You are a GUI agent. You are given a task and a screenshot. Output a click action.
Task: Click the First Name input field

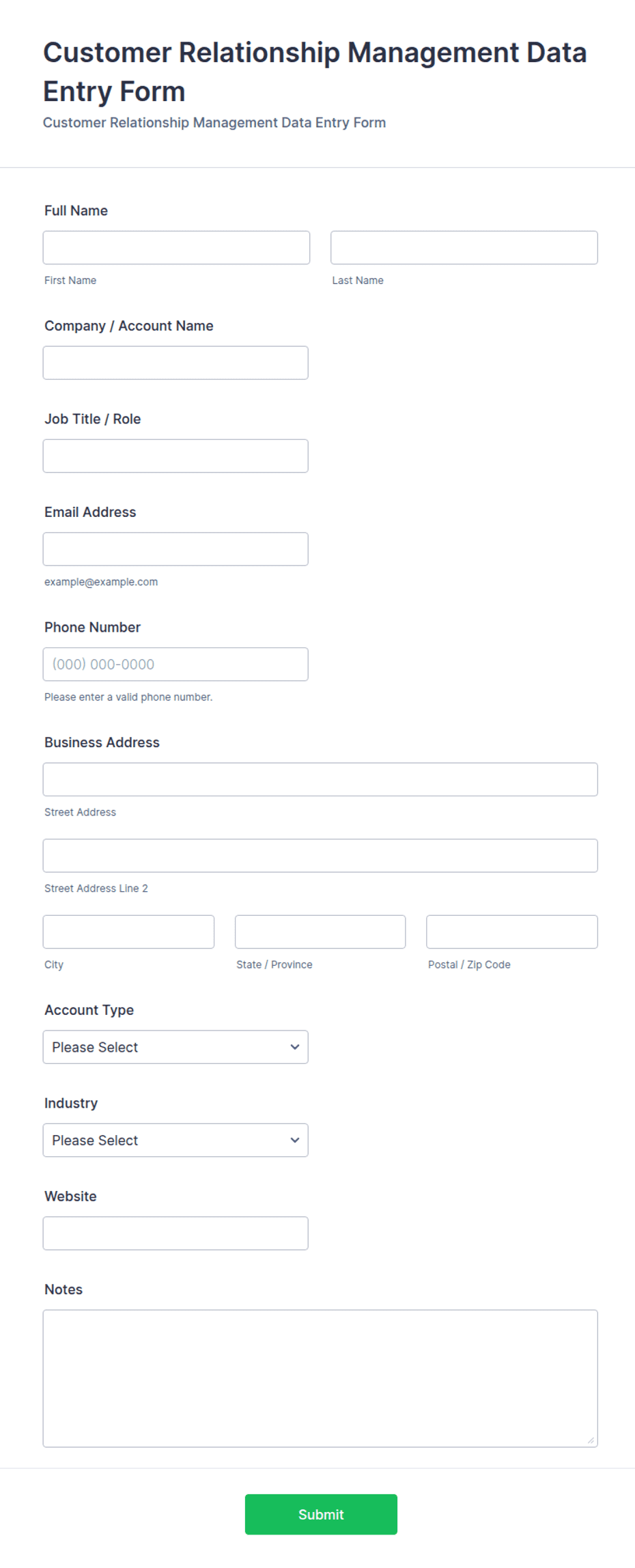click(176, 247)
